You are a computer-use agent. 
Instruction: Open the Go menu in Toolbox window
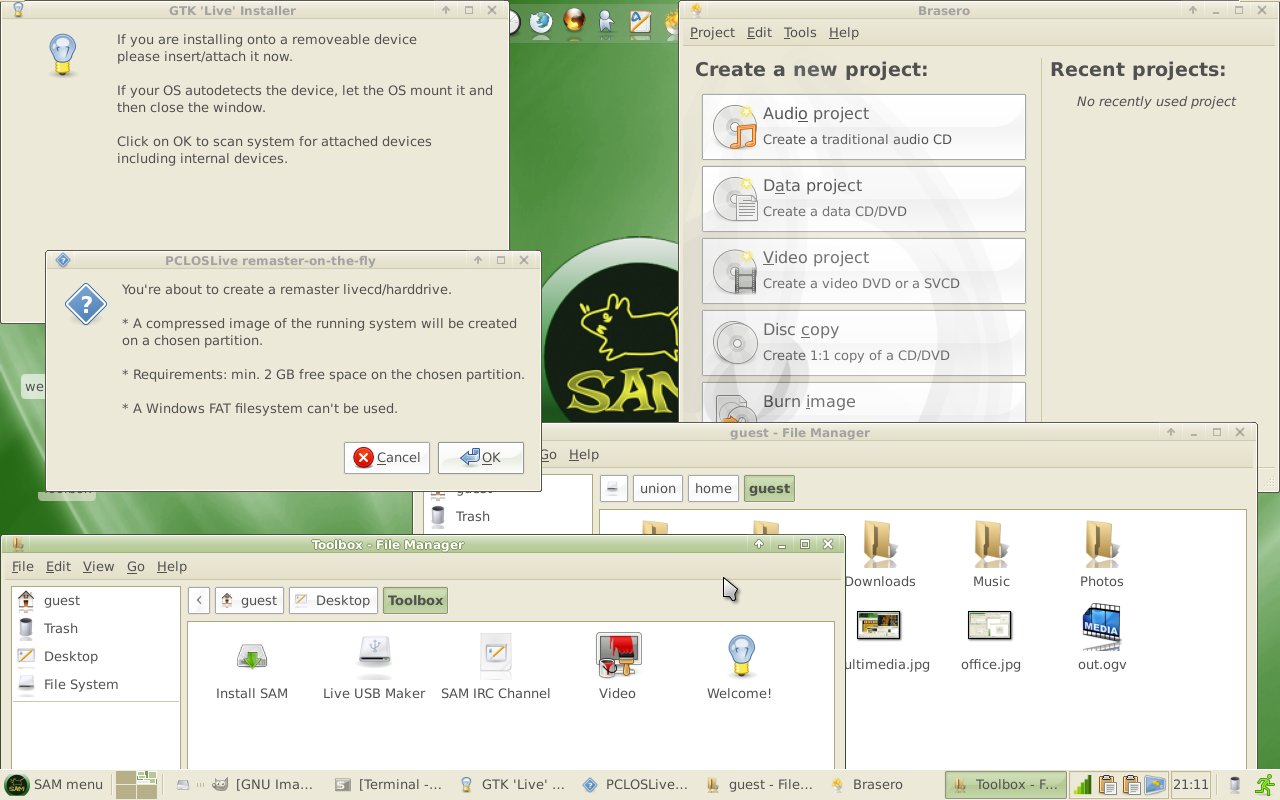[136, 566]
